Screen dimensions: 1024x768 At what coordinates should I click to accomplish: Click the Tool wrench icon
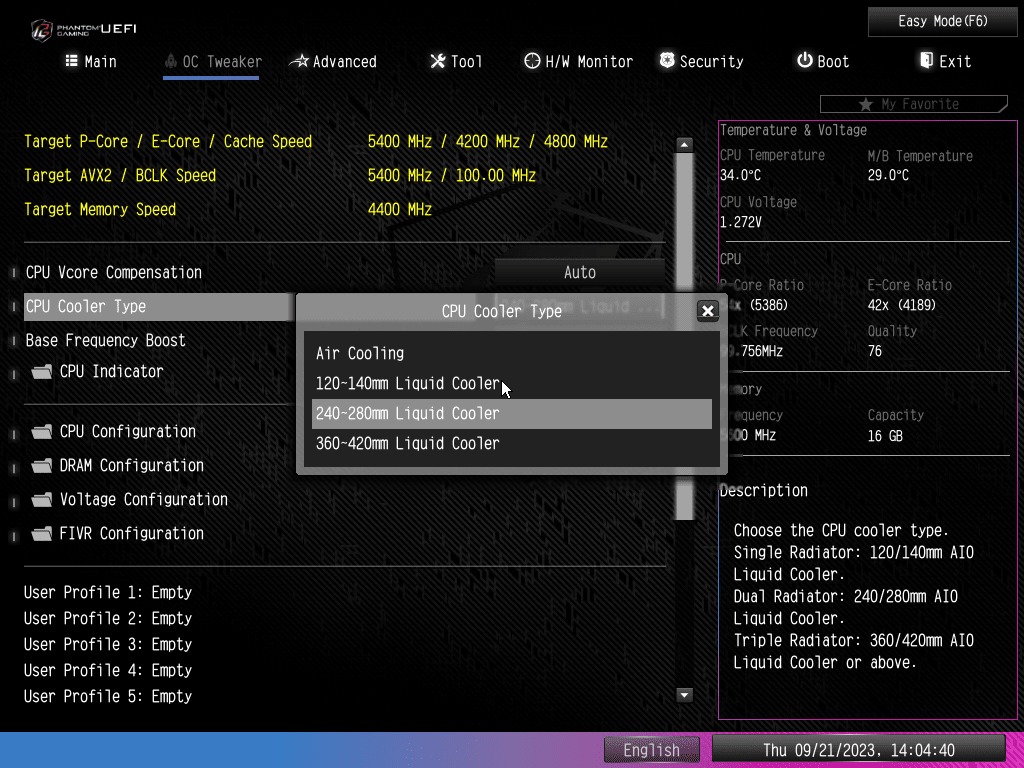pyautogui.click(x=438, y=61)
